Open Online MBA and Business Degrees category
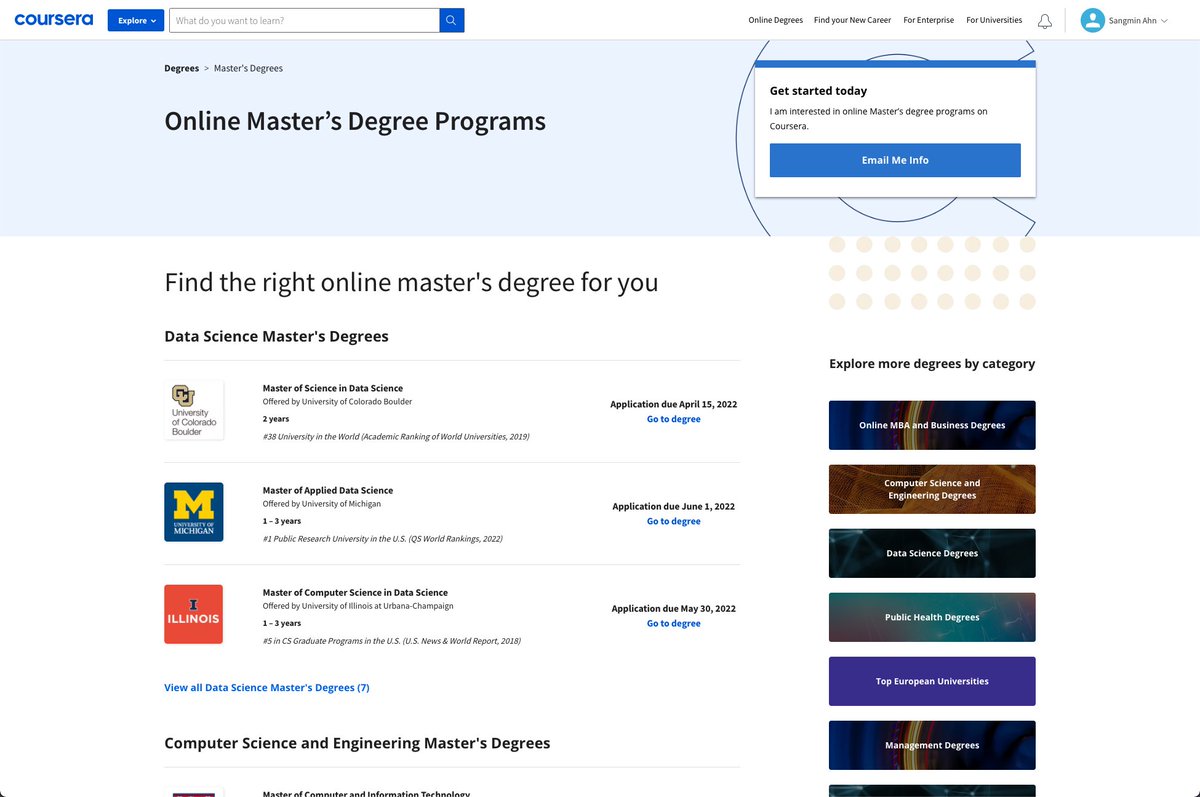1200x797 pixels. click(932, 425)
